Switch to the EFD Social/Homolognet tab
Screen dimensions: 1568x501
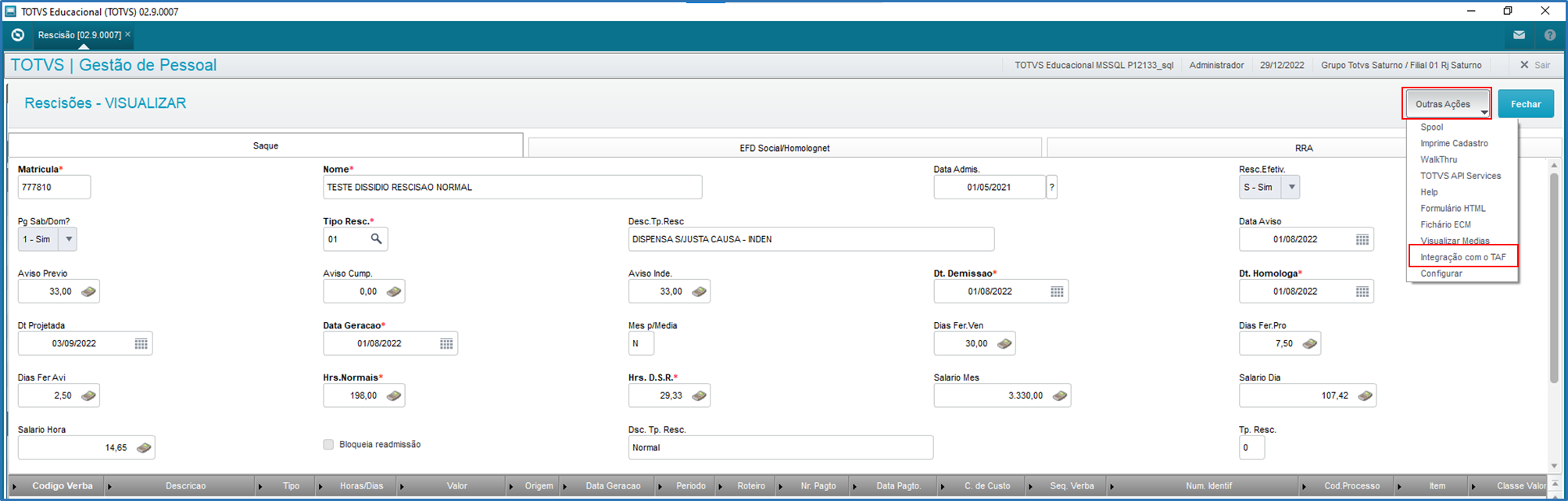785,148
